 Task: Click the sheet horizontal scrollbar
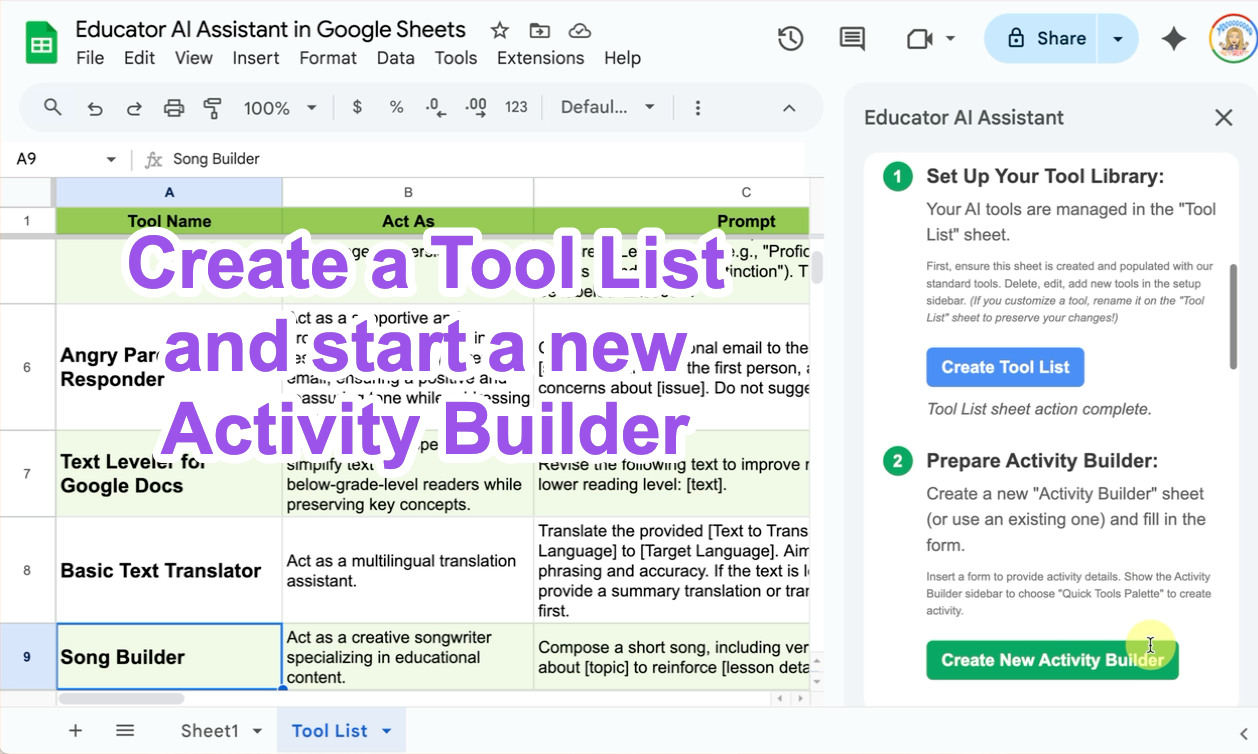pyautogui.click(x=121, y=698)
